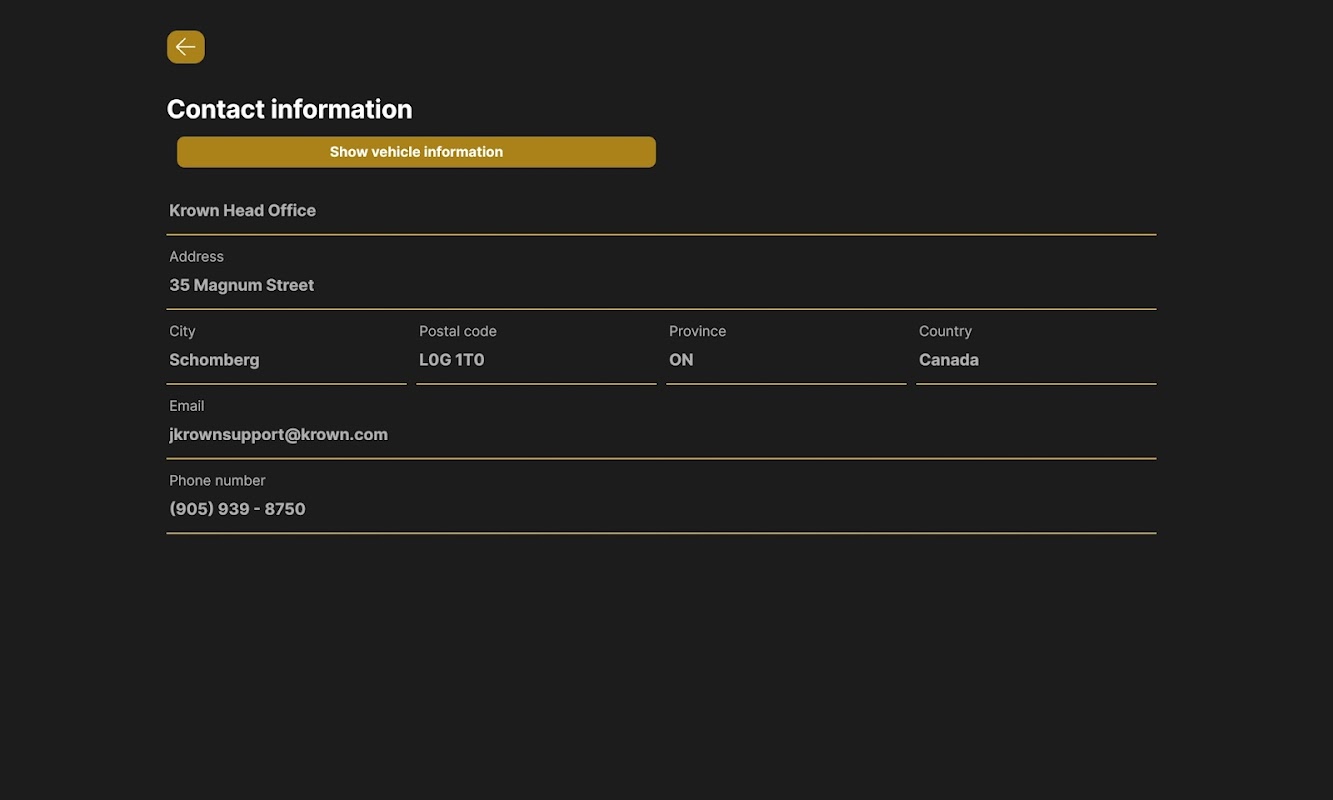Select the city field showing Schomberg
Image resolution: width=1333 pixels, height=800 pixels.
coord(286,360)
